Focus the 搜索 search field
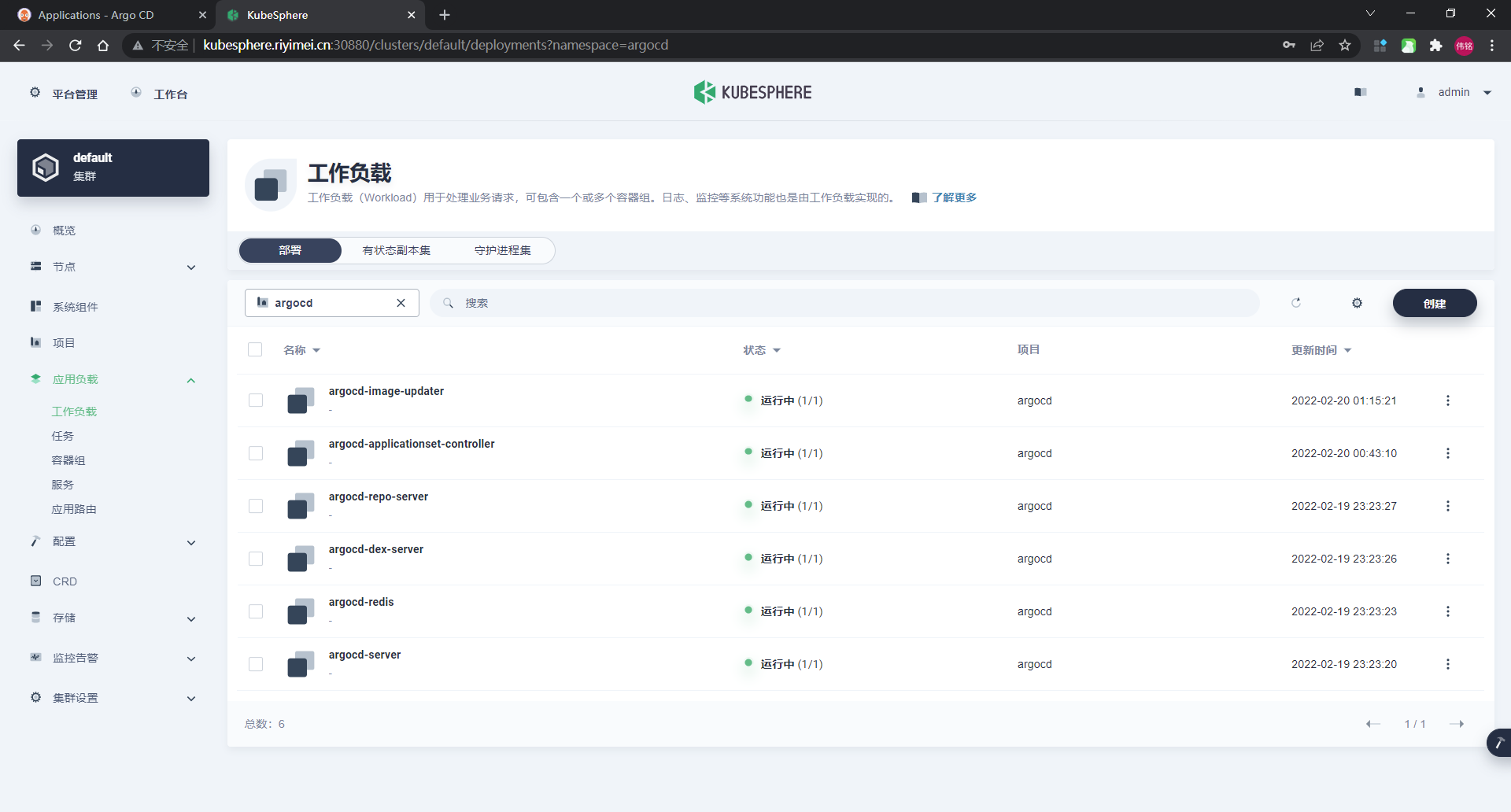The width and height of the screenshot is (1511, 812). tap(844, 303)
